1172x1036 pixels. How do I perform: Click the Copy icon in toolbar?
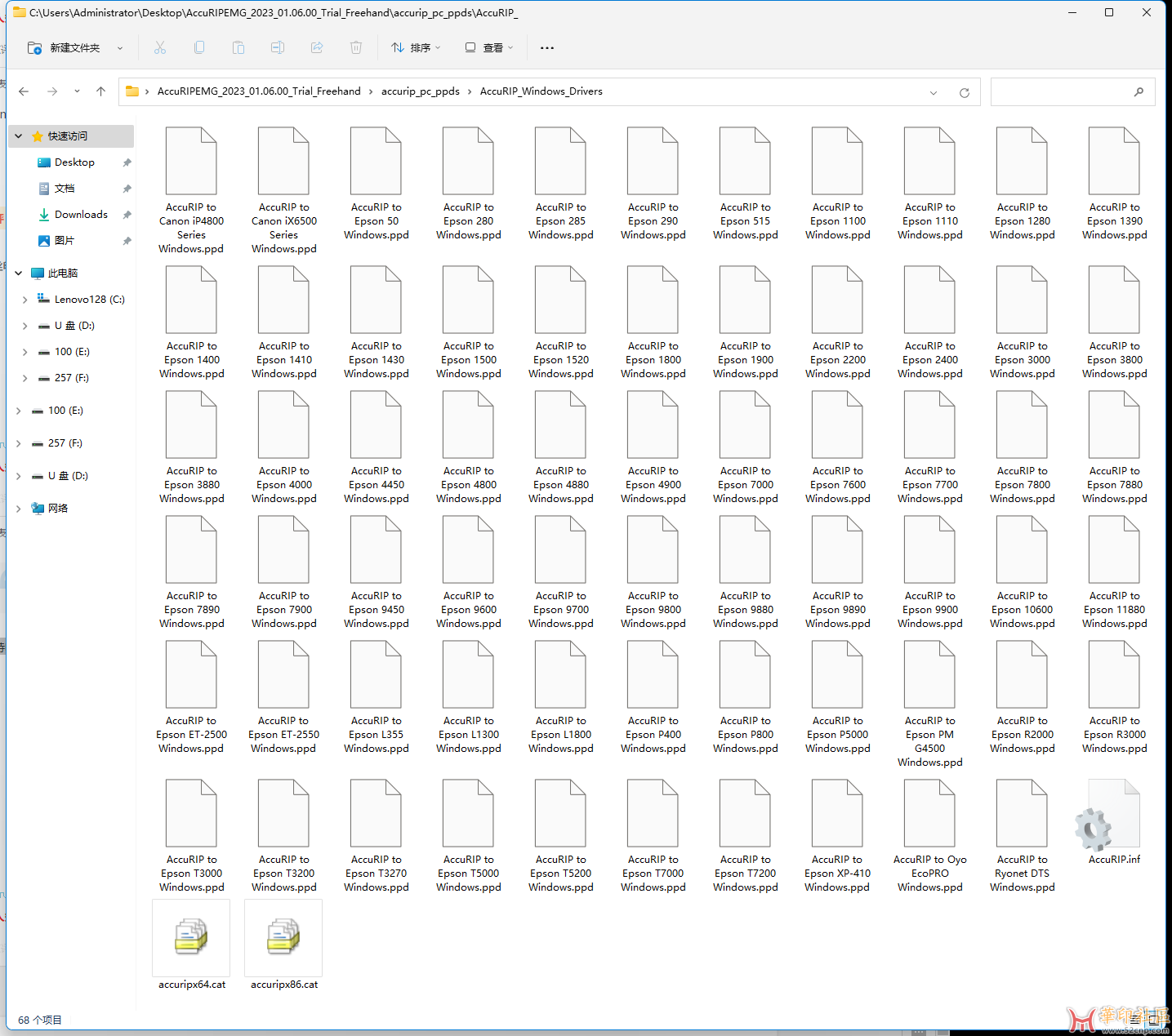199,47
